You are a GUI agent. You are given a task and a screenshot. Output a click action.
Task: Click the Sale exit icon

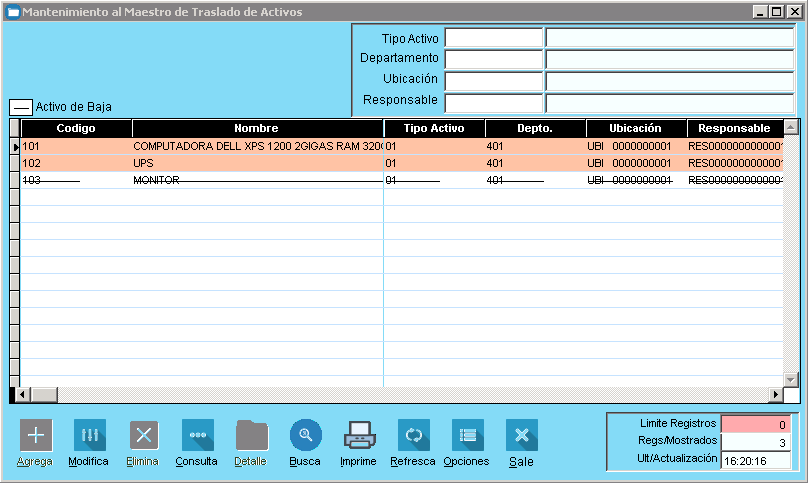click(x=521, y=435)
